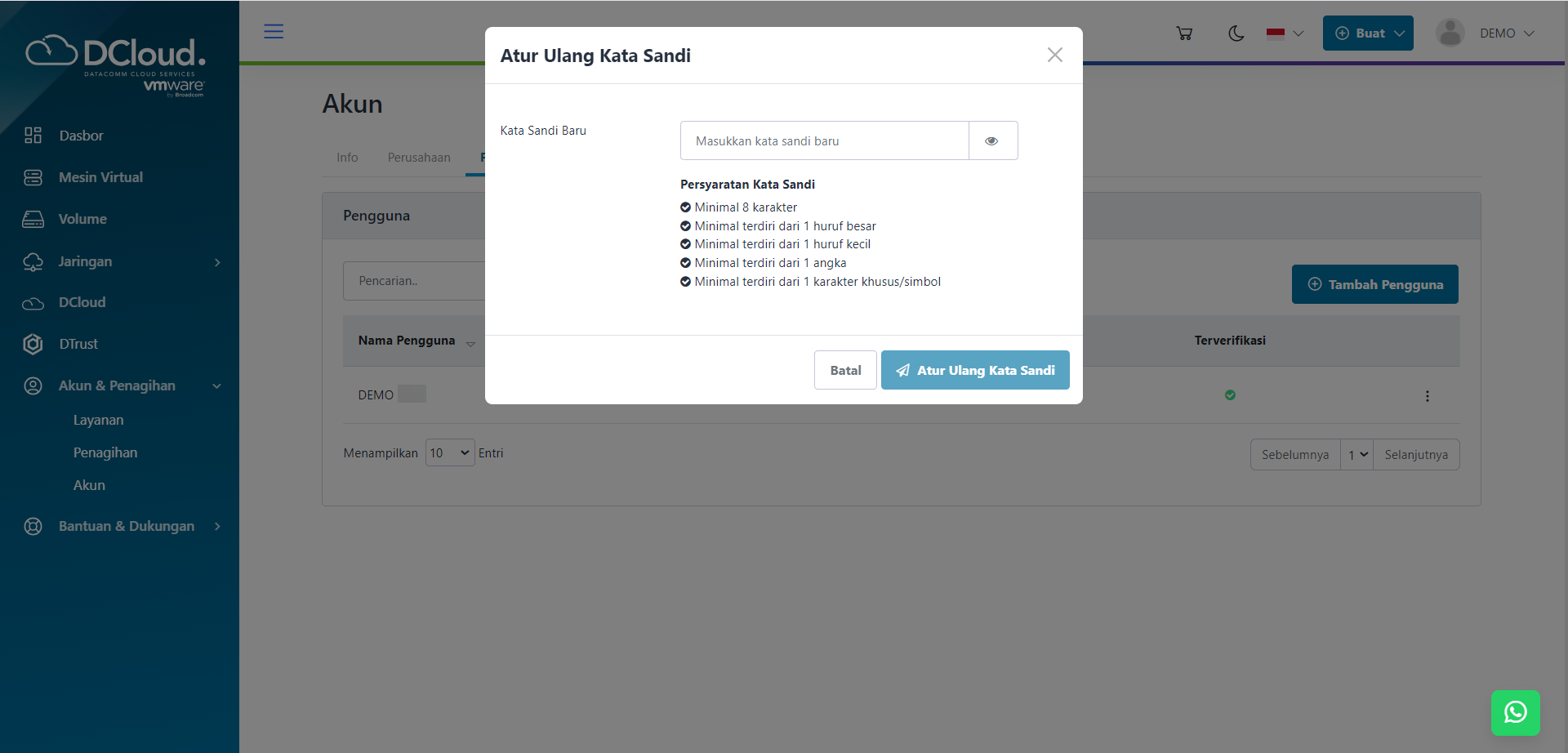This screenshot has width=1568, height=753.
Task: Select Penagihan submenu item
Action: [x=105, y=452]
